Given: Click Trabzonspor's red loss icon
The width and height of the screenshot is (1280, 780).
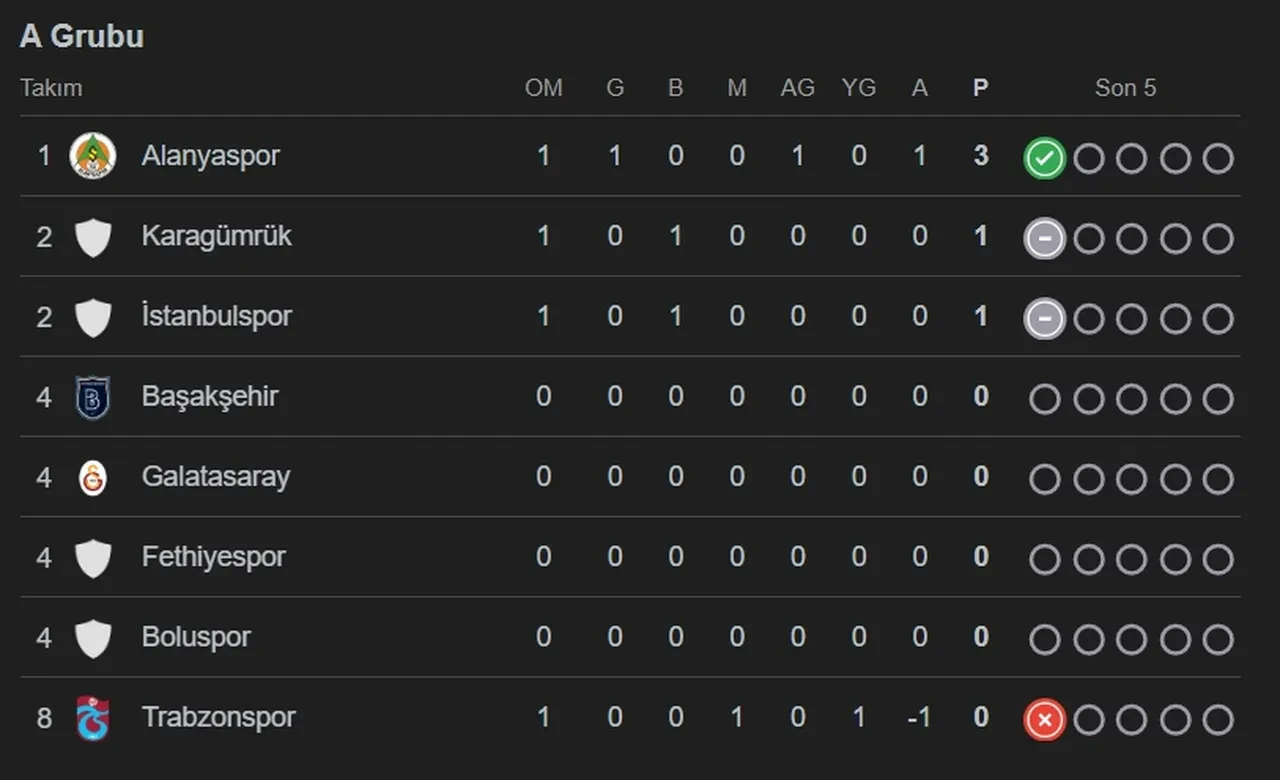Looking at the screenshot, I should (1044, 719).
